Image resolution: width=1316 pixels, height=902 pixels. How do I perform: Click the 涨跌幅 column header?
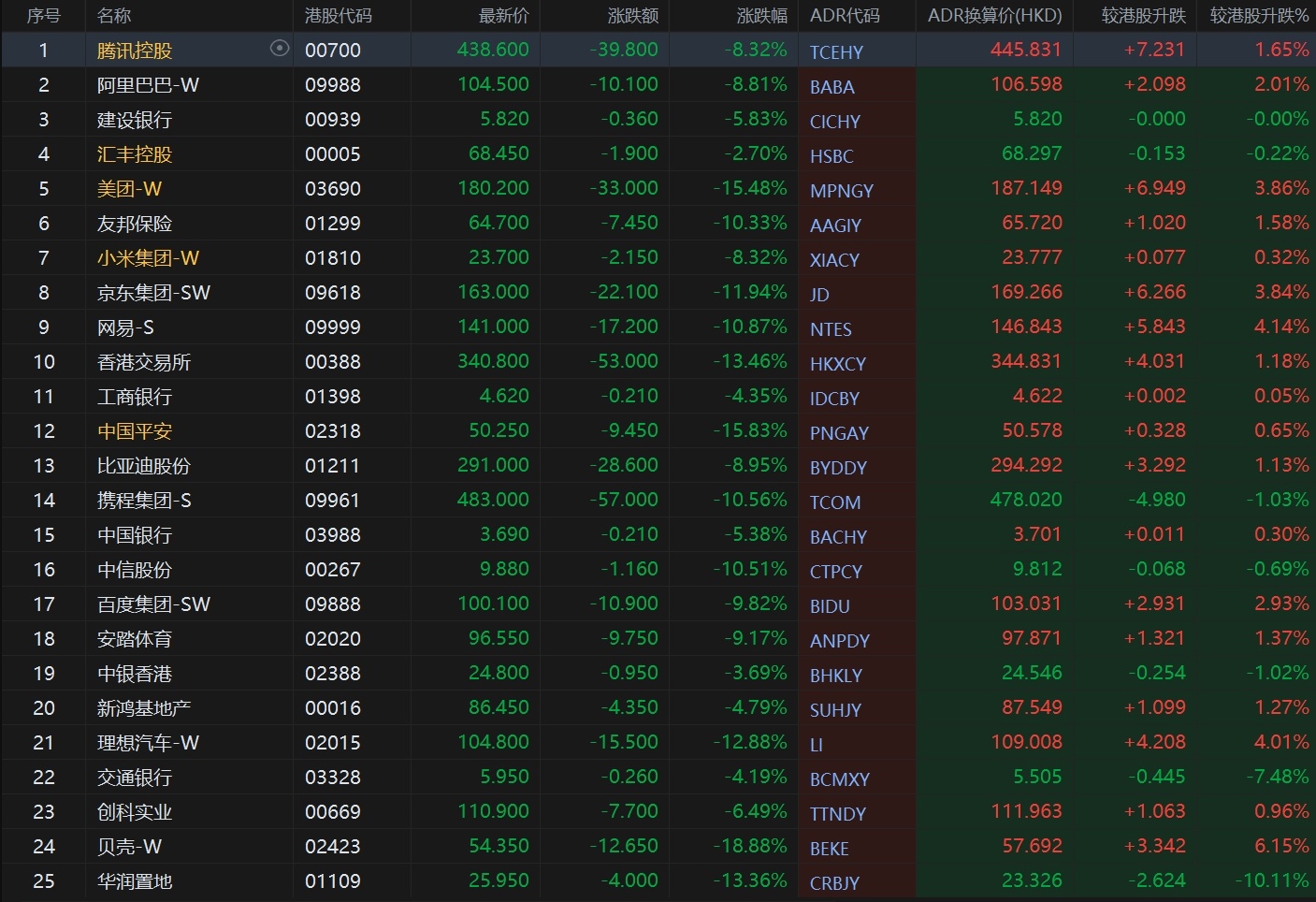pos(762,16)
